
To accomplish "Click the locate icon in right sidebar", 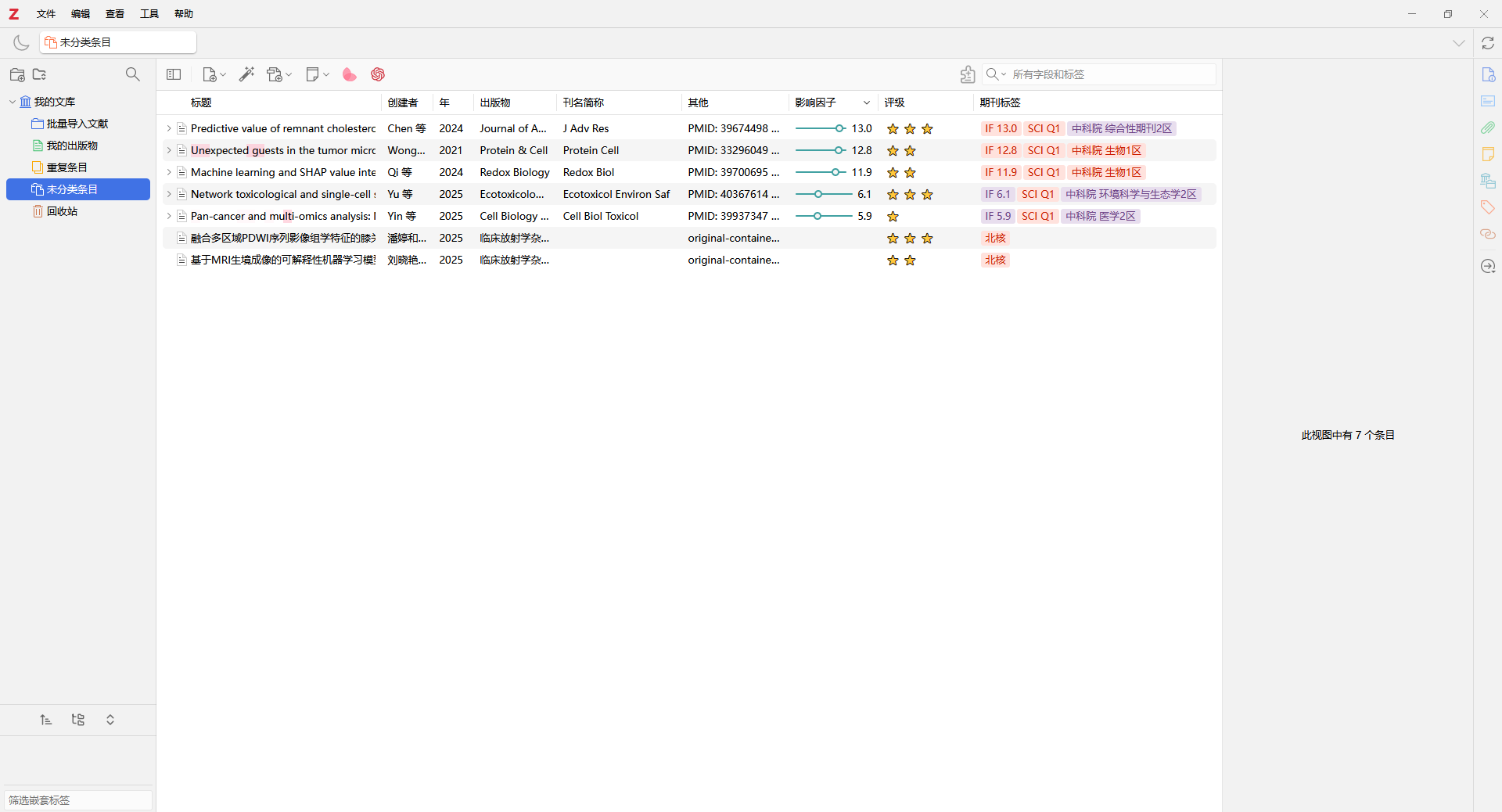I will [1487, 266].
